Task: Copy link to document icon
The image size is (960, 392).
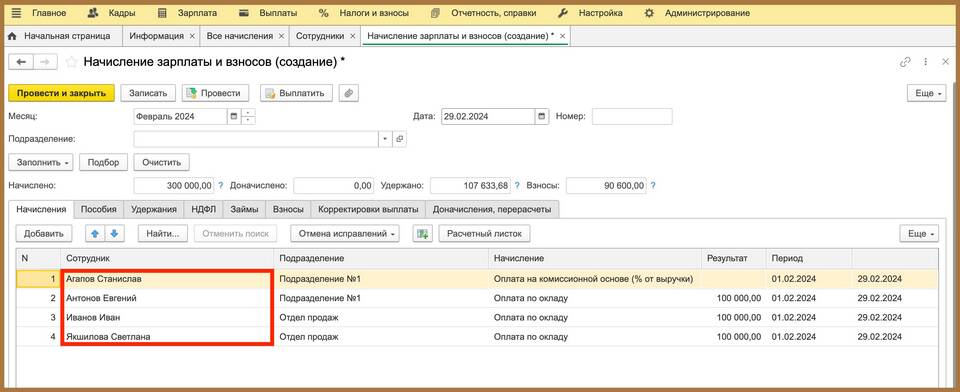Action: (905, 62)
